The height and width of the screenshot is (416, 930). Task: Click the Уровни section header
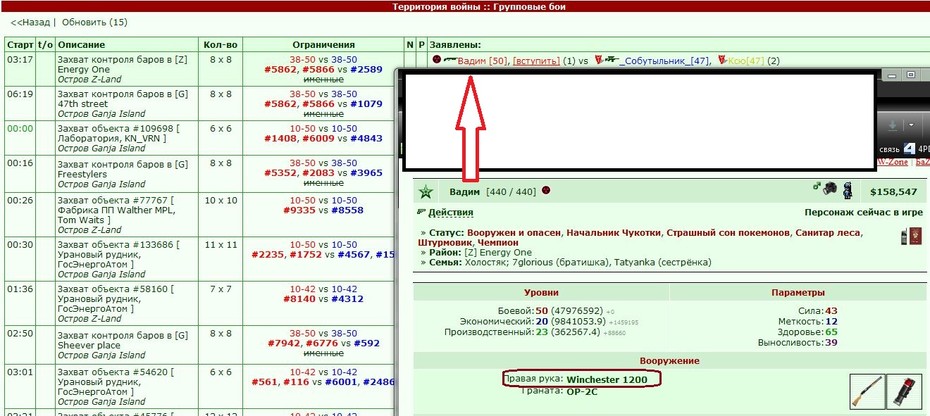pos(541,293)
